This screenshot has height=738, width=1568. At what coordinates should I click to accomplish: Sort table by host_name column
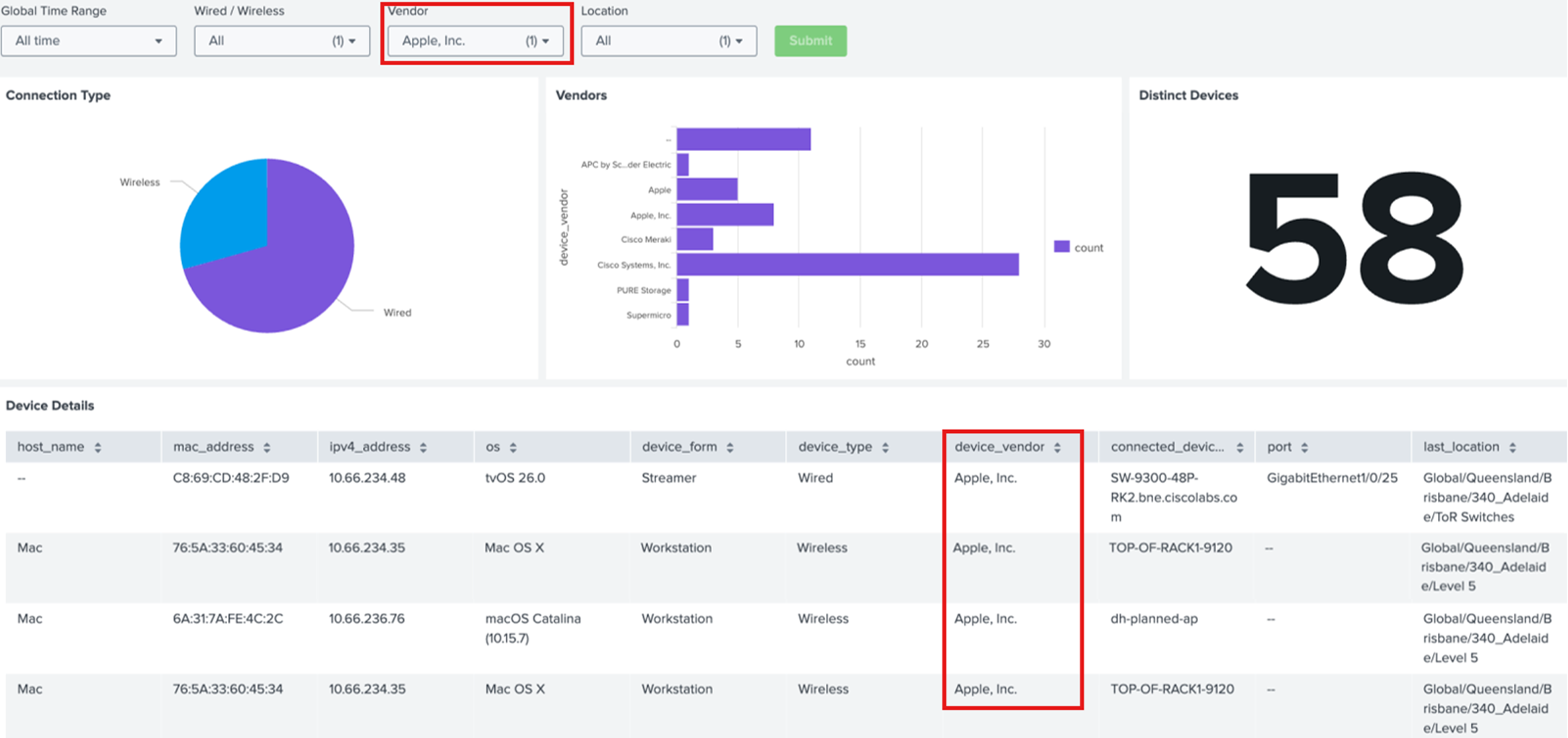pos(99,446)
